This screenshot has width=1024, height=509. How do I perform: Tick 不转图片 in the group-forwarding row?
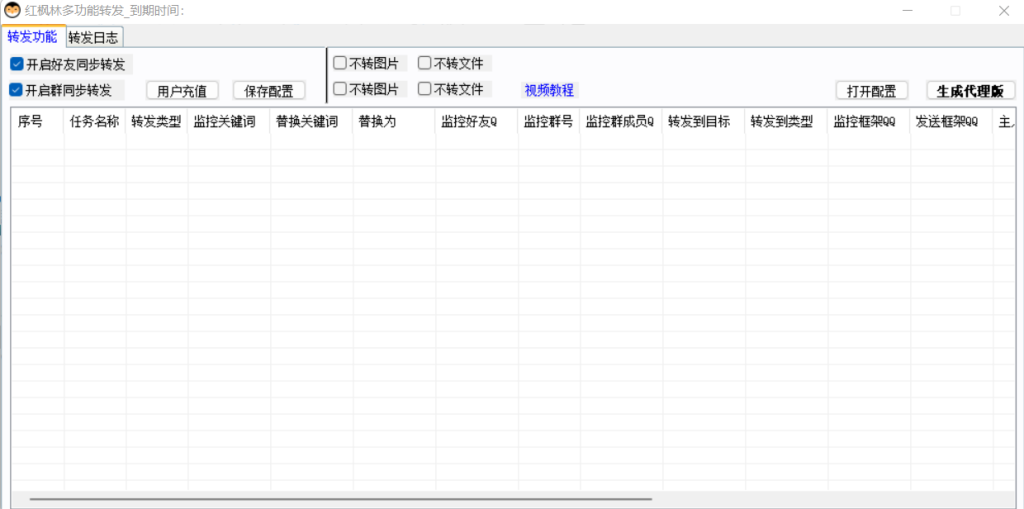[340, 89]
